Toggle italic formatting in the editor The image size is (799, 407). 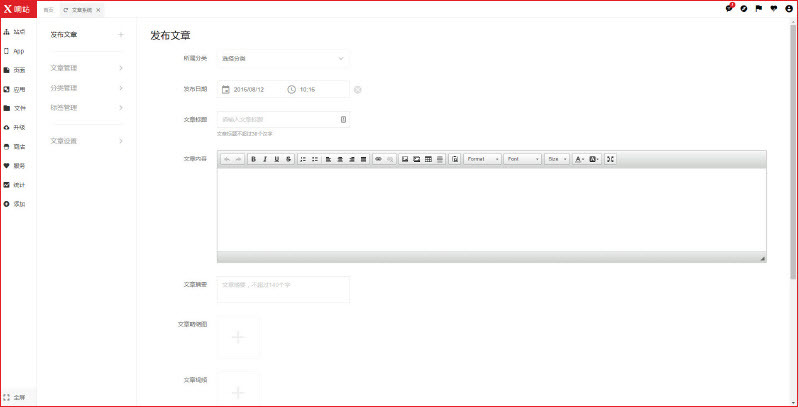(265, 159)
